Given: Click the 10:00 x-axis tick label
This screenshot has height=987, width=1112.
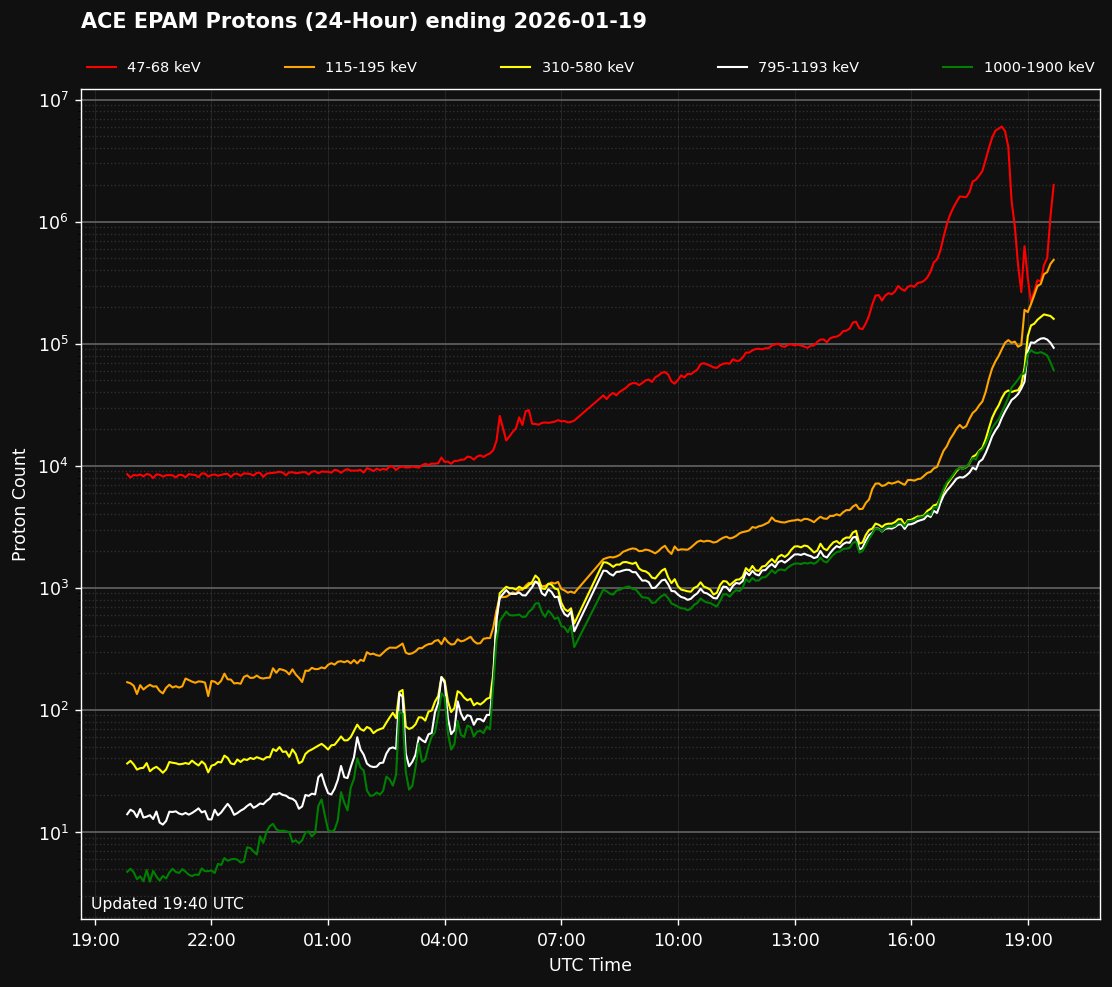Looking at the screenshot, I should [678, 940].
